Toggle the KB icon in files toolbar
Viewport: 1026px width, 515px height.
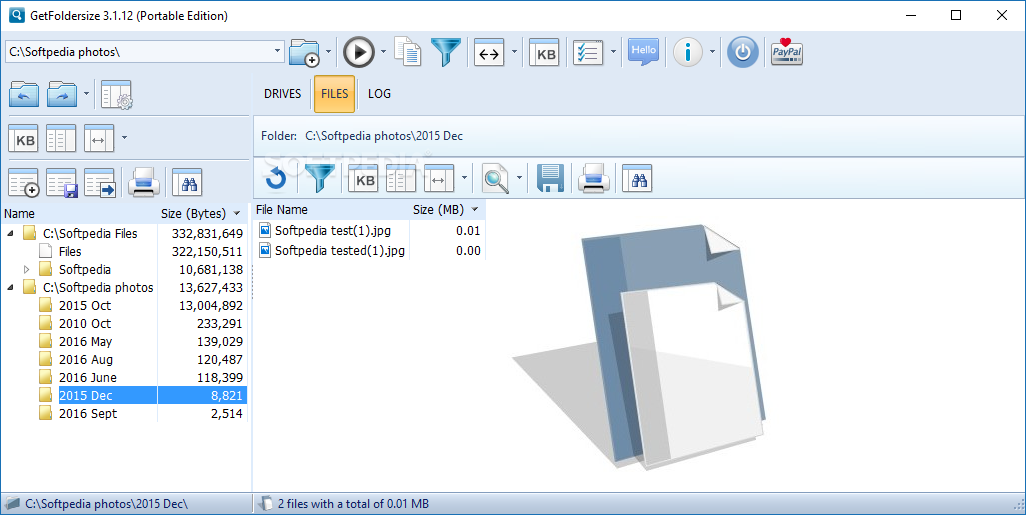[x=363, y=178]
